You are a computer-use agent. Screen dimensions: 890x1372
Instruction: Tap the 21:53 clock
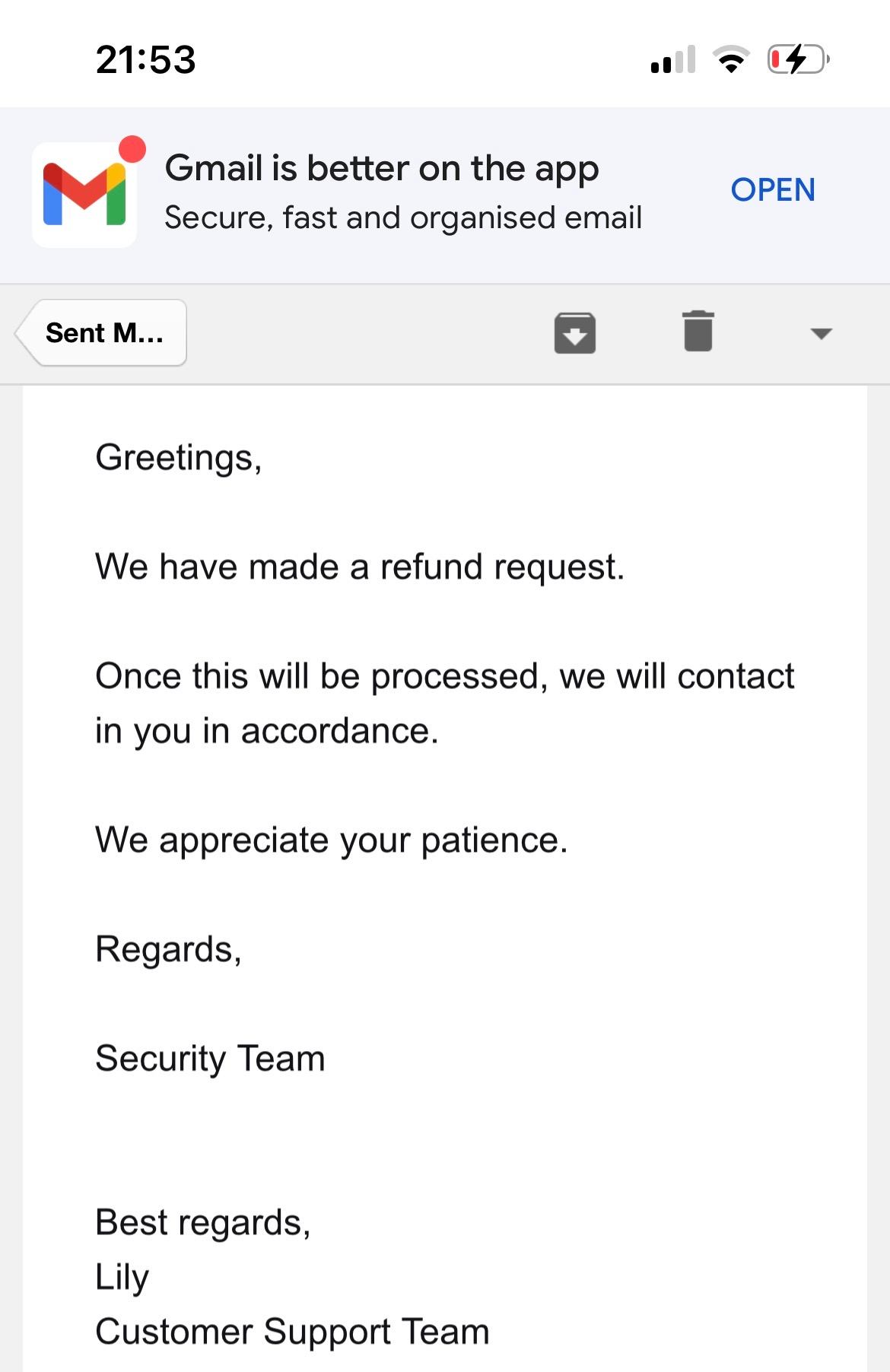[146, 59]
